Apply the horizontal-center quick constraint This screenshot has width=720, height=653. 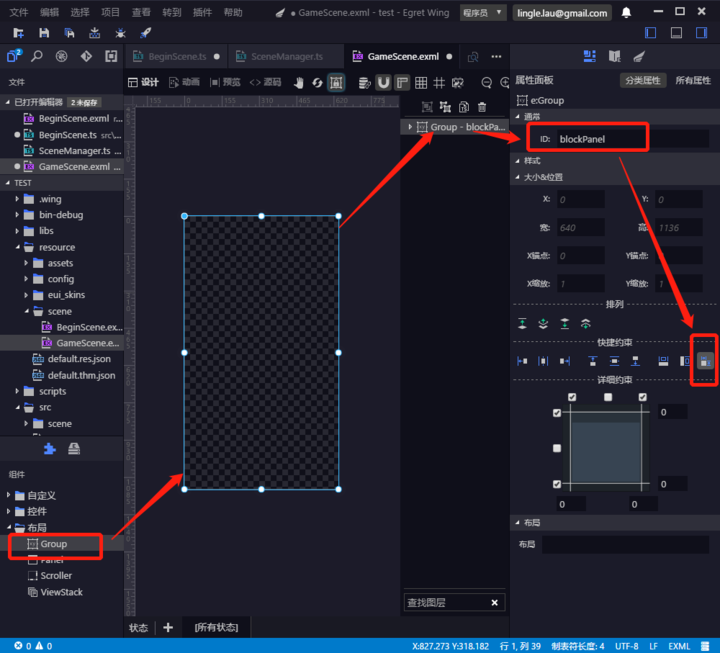[x=543, y=361]
